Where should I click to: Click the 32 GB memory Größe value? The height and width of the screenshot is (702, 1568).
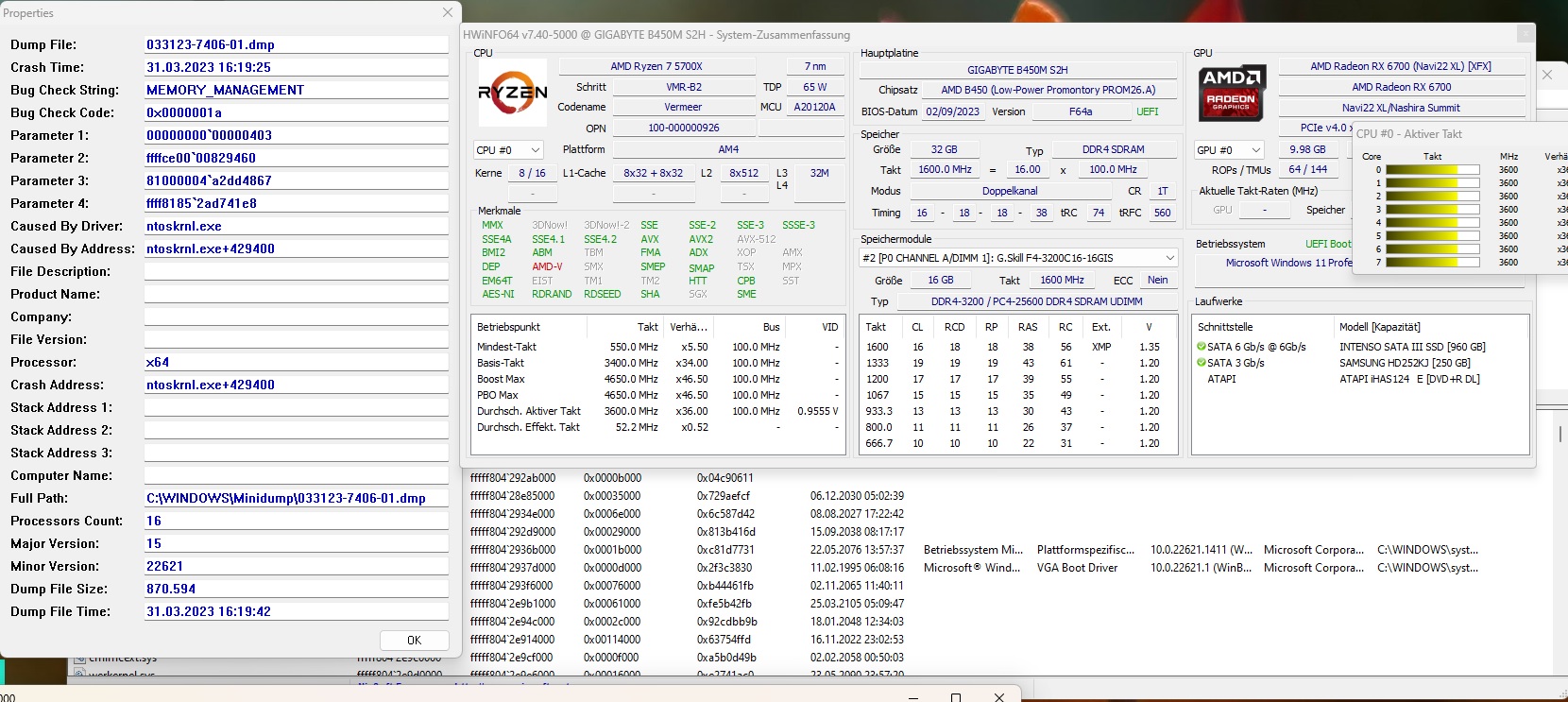pos(944,149)
